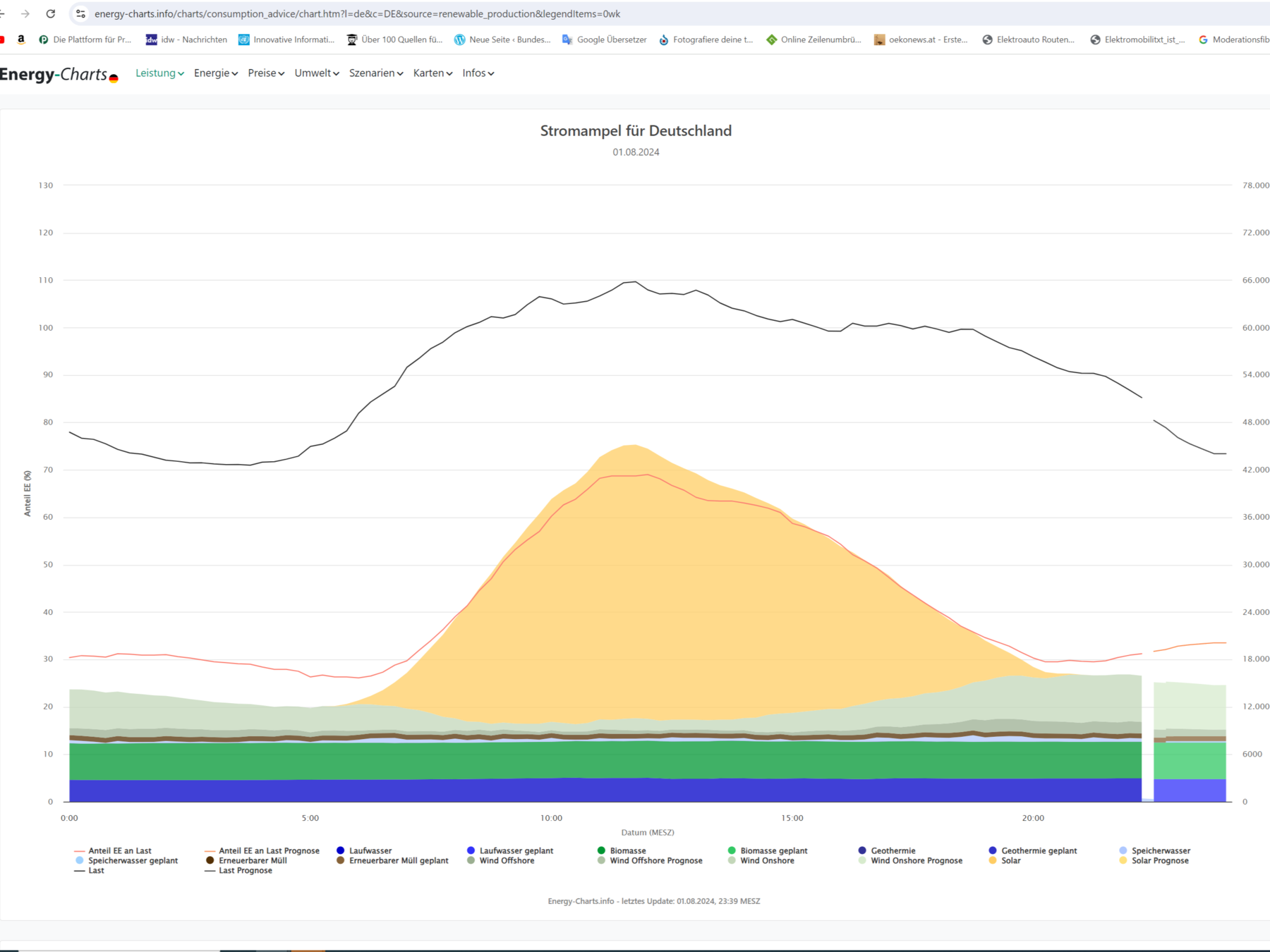This screenshot has height=952, width=1270.
Task: Expand the Szenarien menu
Action: 376,73
